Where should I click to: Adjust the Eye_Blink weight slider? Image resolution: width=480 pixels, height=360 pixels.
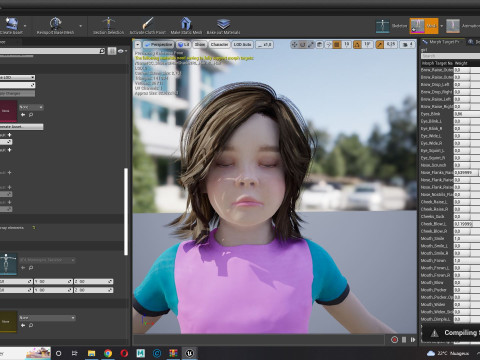tap(467, 114)
